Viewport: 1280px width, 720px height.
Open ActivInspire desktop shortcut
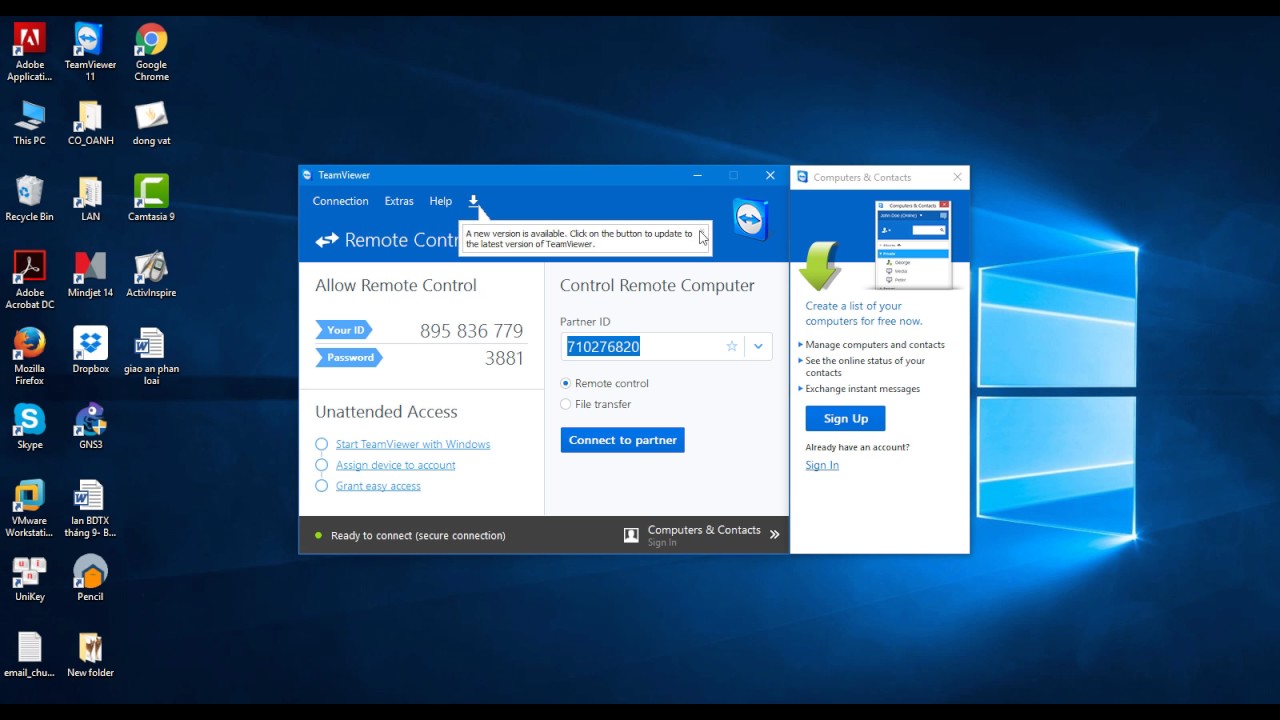pyautogui.click(x=151, y=275)
